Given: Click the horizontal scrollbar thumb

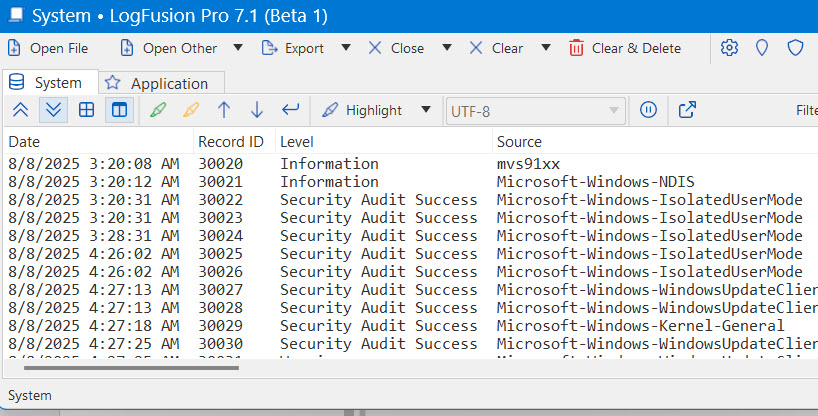Looking at the screenshot, I should [131, 368].
